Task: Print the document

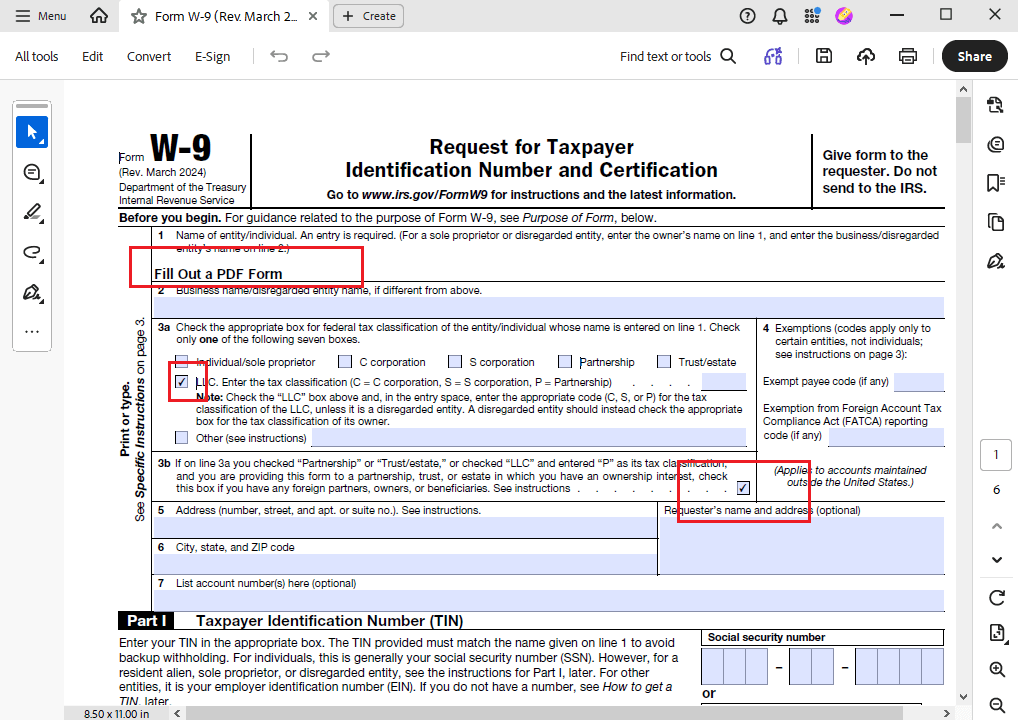Action: (908, 56)
